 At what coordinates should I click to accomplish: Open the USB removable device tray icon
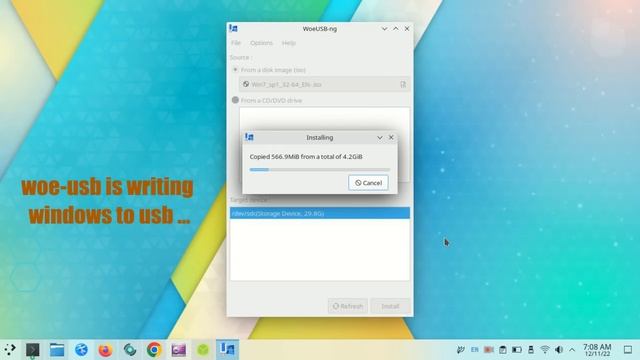[531, 350]
